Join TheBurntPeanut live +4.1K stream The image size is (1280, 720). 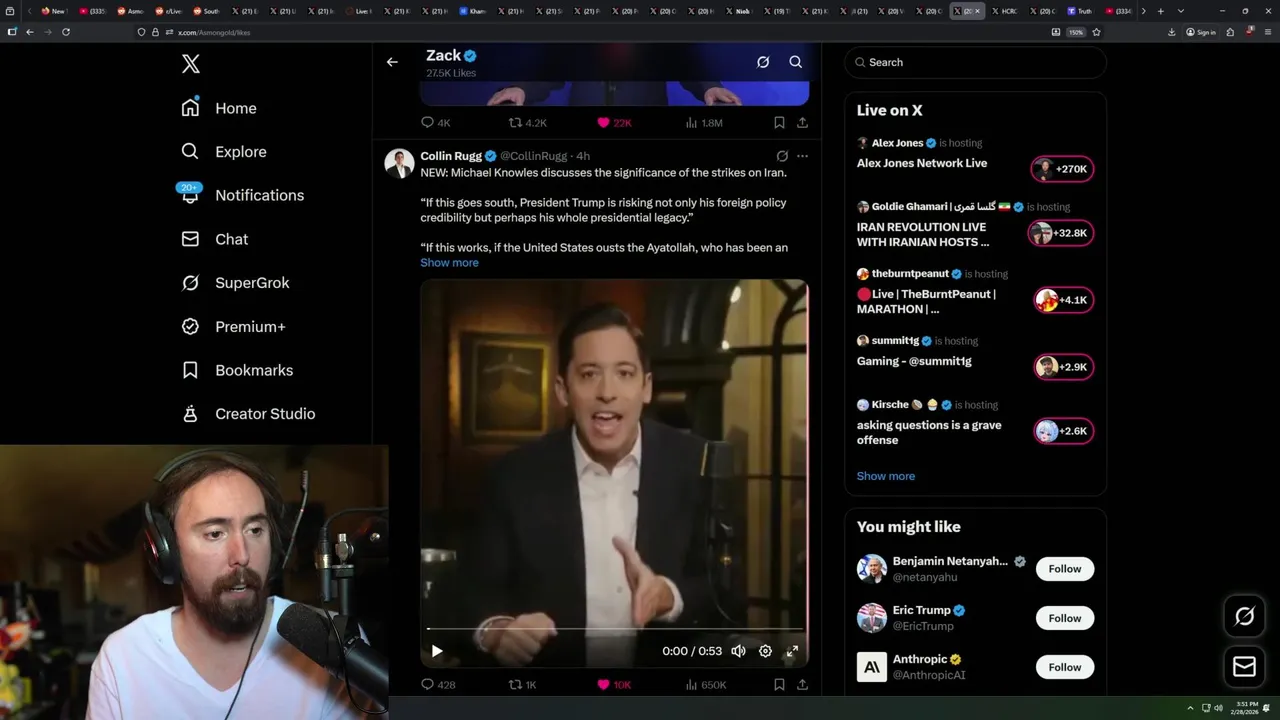pyautogui.click(x=1063, y=300)
